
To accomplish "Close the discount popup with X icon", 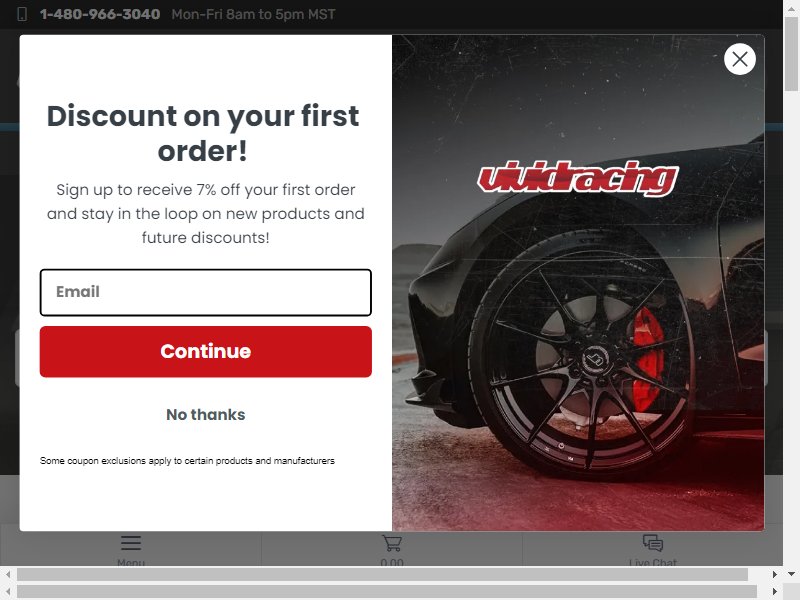I will (x=739, y=59).
